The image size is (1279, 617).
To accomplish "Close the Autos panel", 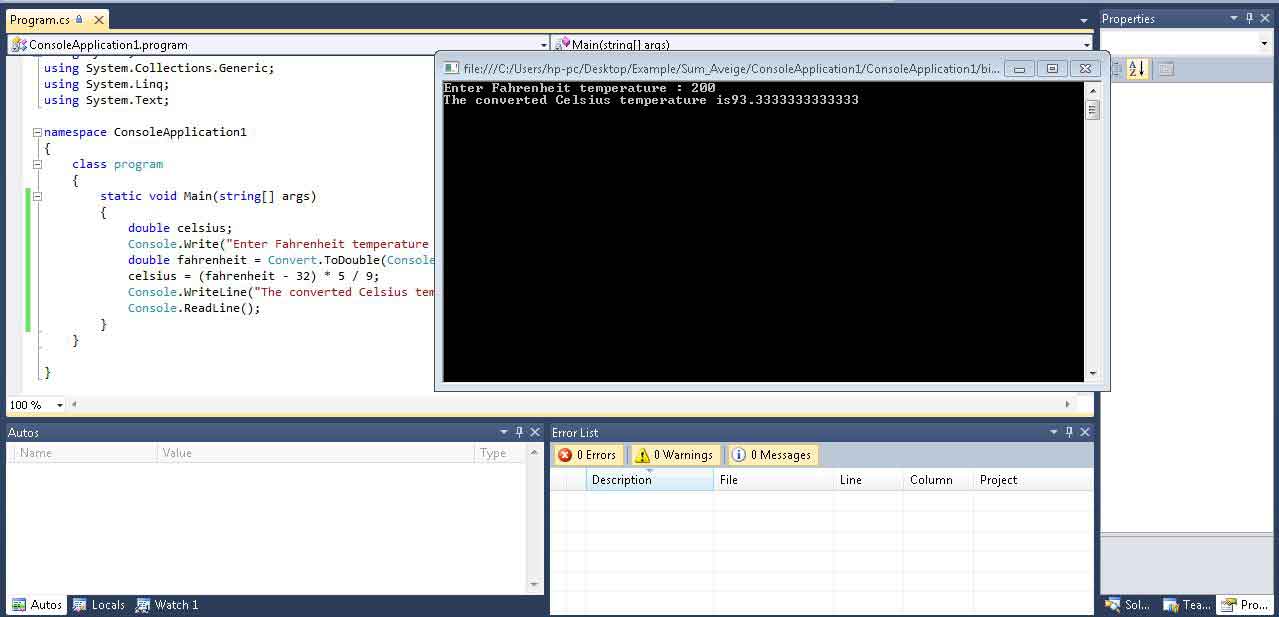I will point(535,432).
